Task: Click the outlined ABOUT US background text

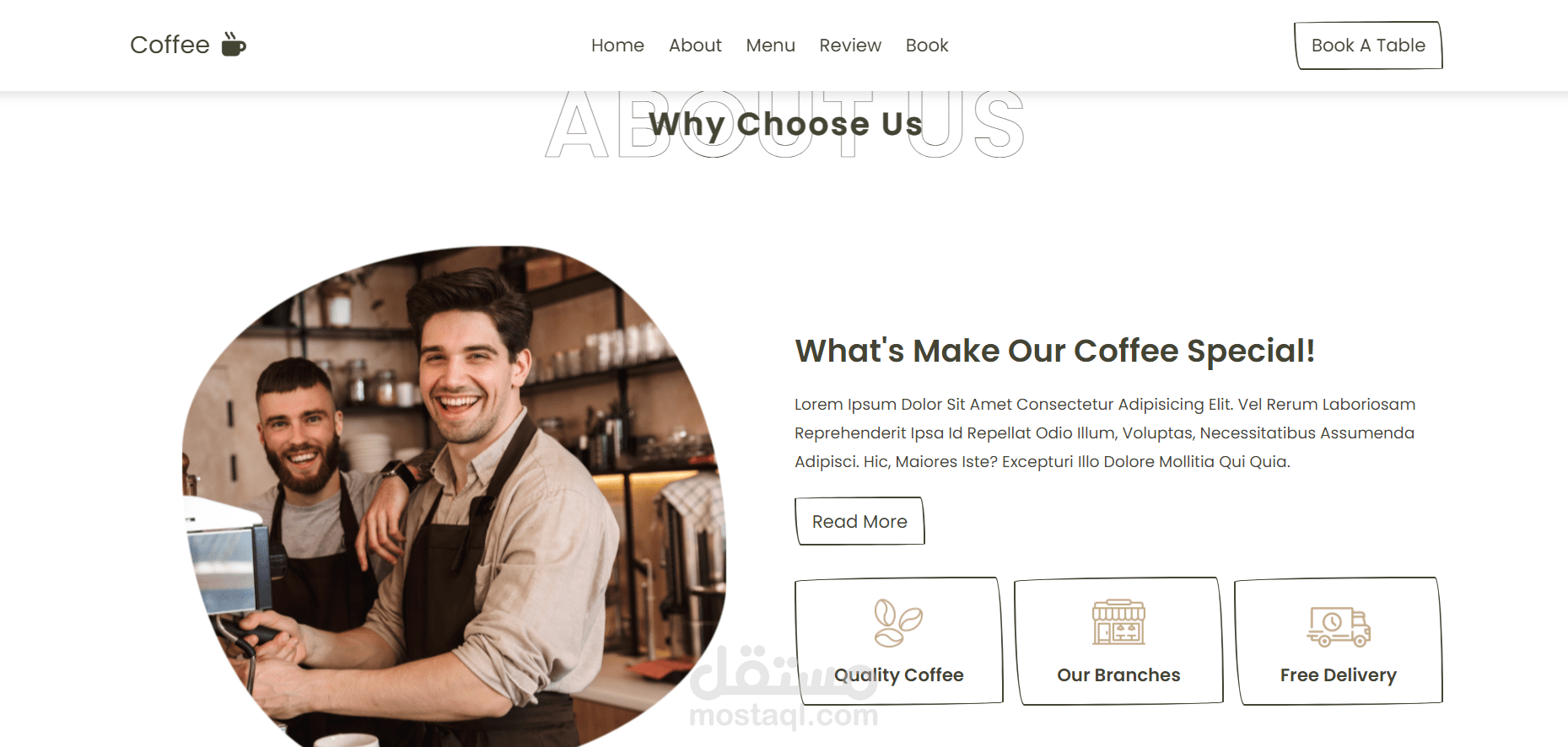Action: (785, 125)
